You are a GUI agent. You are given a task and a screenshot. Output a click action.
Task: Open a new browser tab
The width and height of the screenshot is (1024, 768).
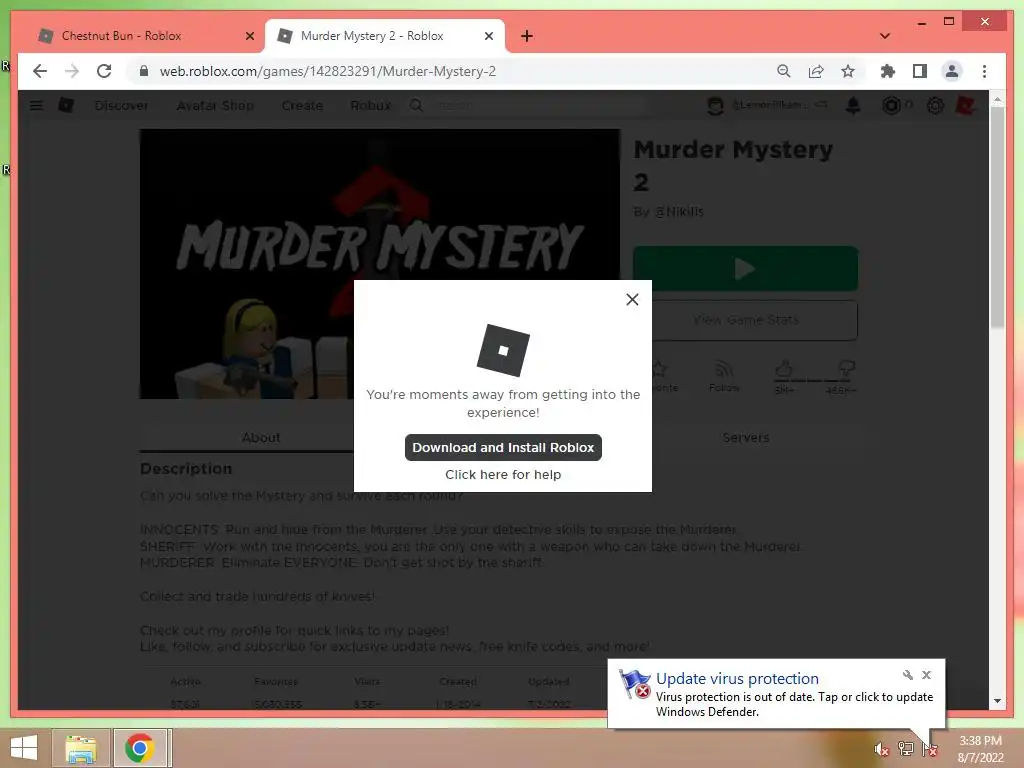[x=527, y=36]
